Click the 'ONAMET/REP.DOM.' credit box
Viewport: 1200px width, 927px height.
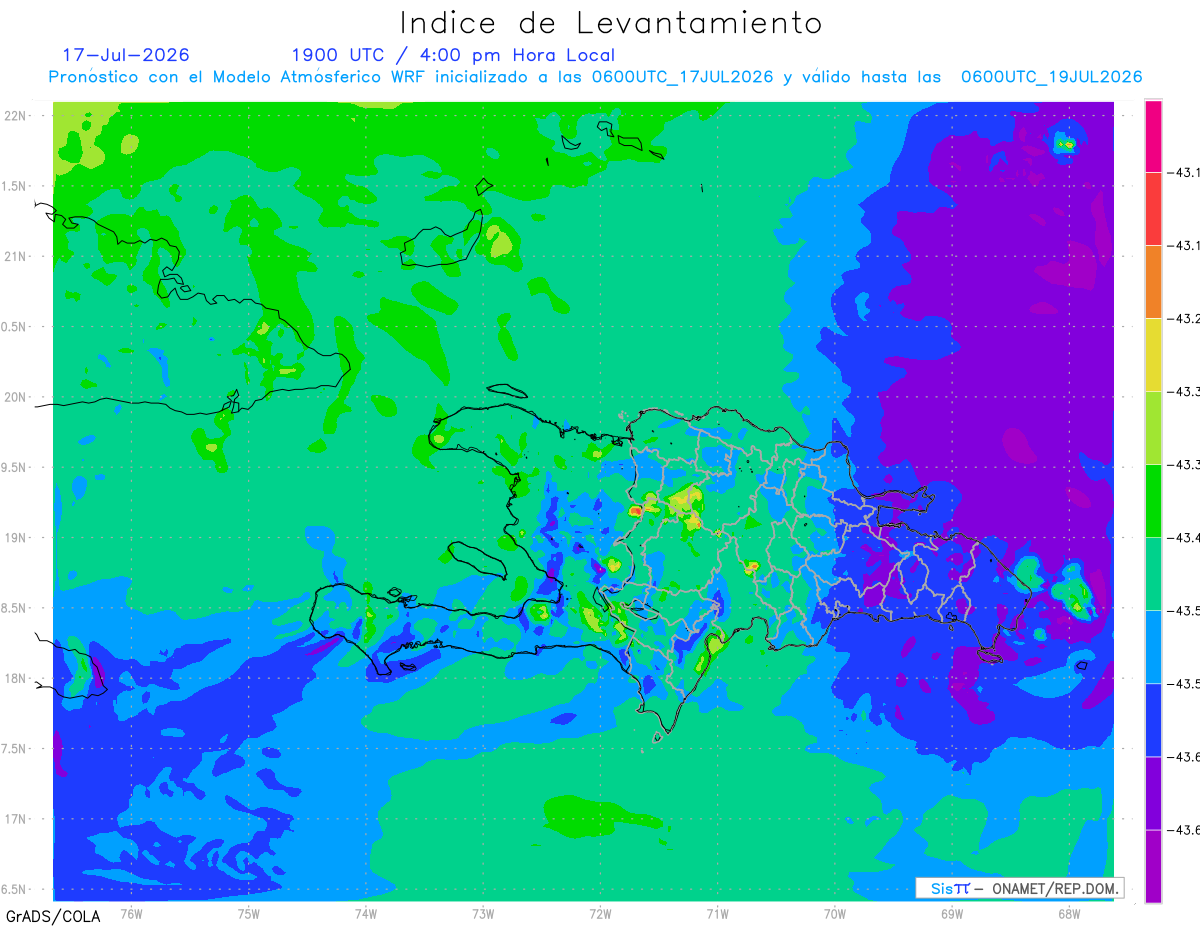(x=1019, y=888)
